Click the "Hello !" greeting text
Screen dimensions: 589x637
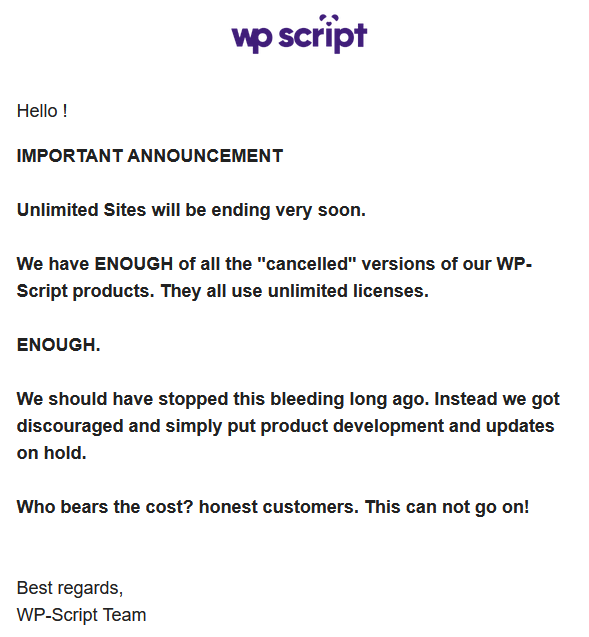(42, 111)
